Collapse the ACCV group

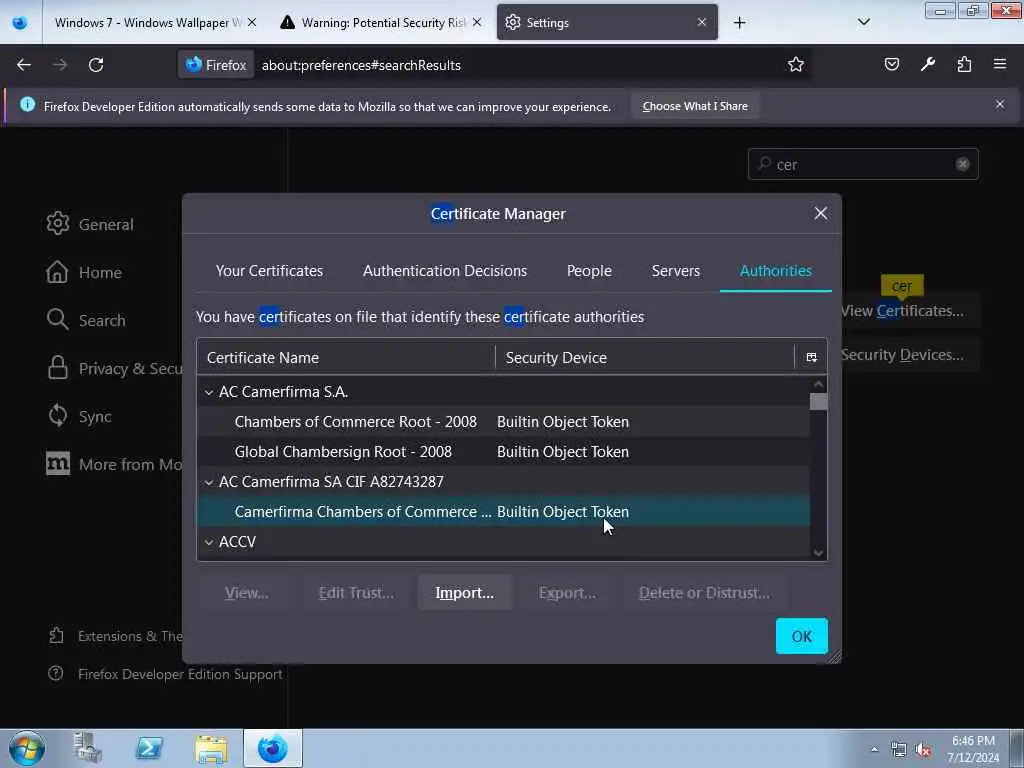point(209,542)
